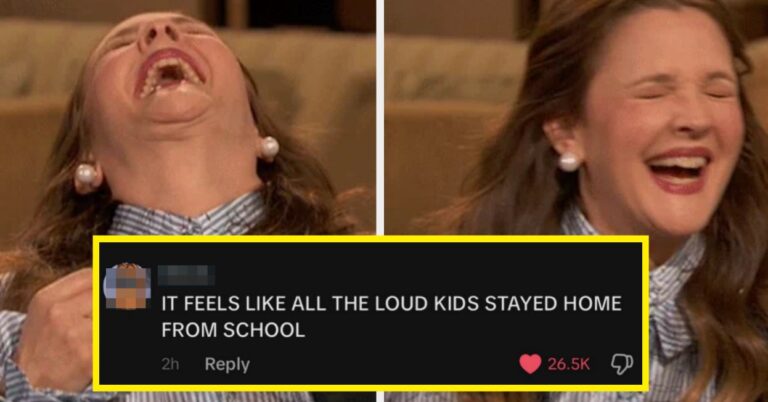Click the thumbs-down dislike icon
Image resolution: width=768 pixels, height=402 pixels.
click(x=622, y=364)
